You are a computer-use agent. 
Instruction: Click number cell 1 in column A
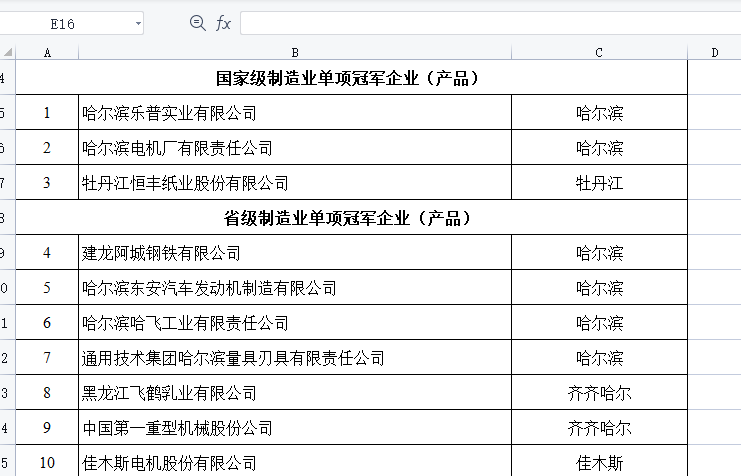click(47, 113)
